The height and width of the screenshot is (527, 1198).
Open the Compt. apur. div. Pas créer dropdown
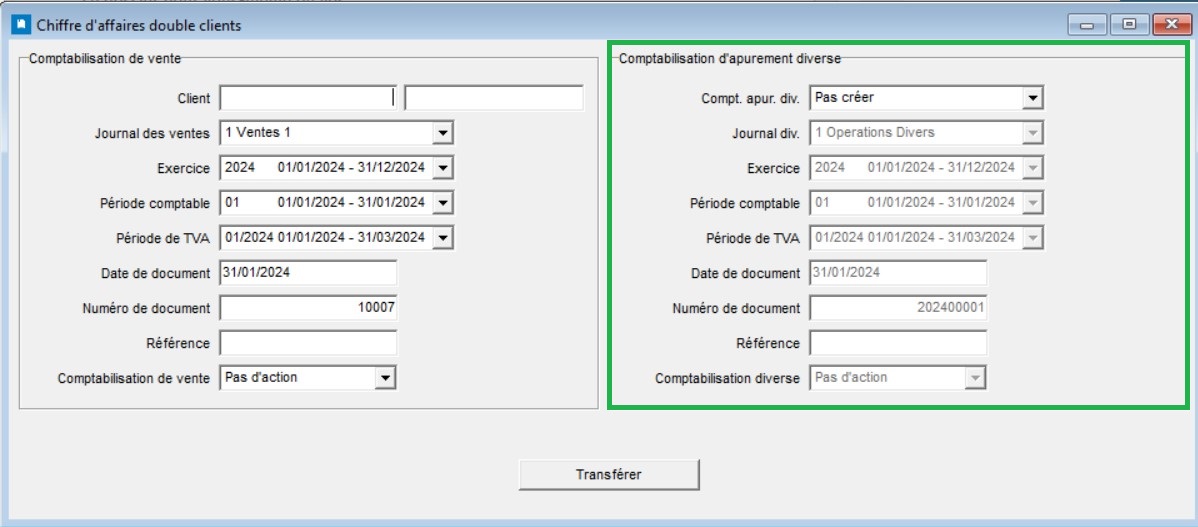click(x=1032, y=98)
